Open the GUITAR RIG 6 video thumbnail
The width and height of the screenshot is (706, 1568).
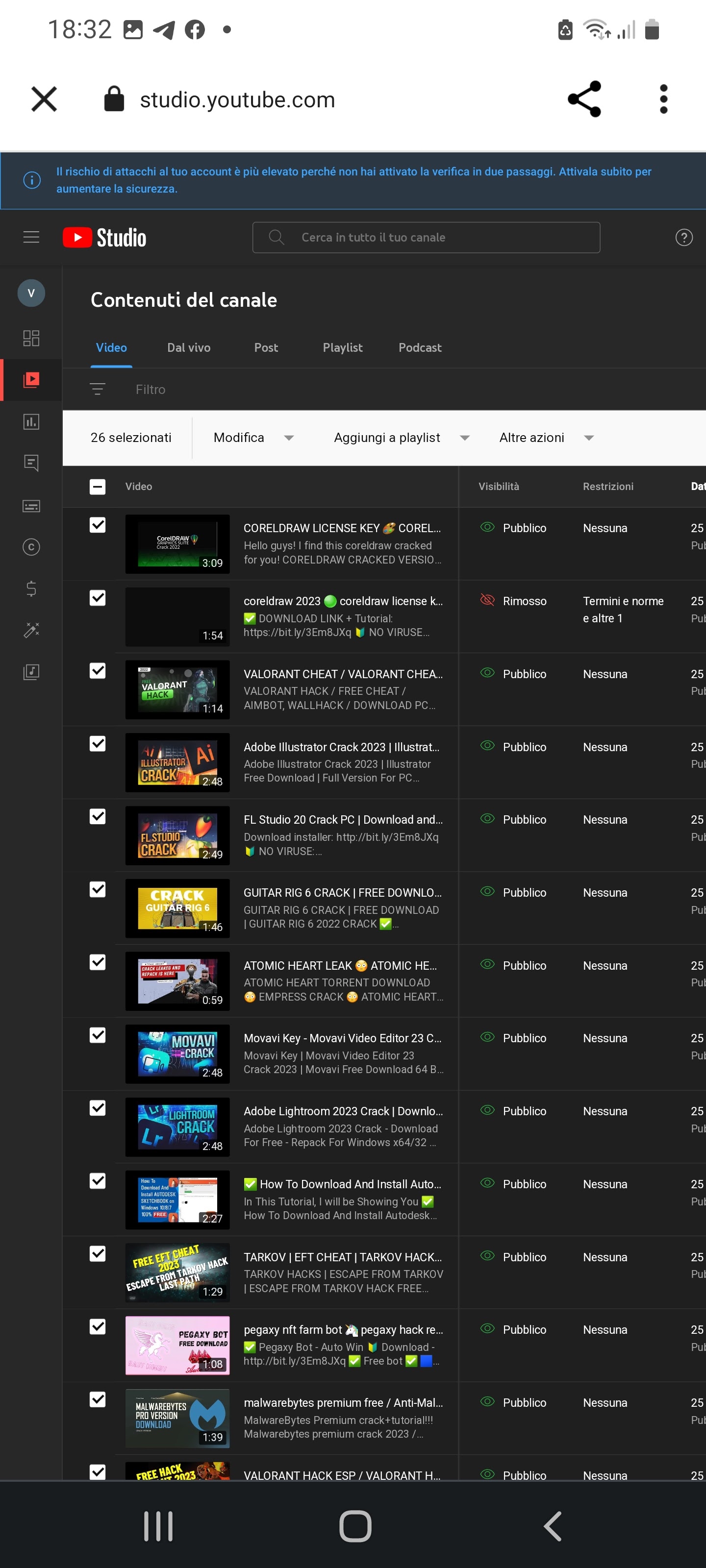(177, 908)
